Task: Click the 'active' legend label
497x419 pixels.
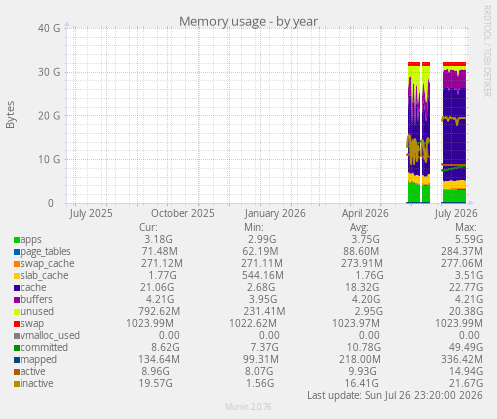Action: point(33,371)
